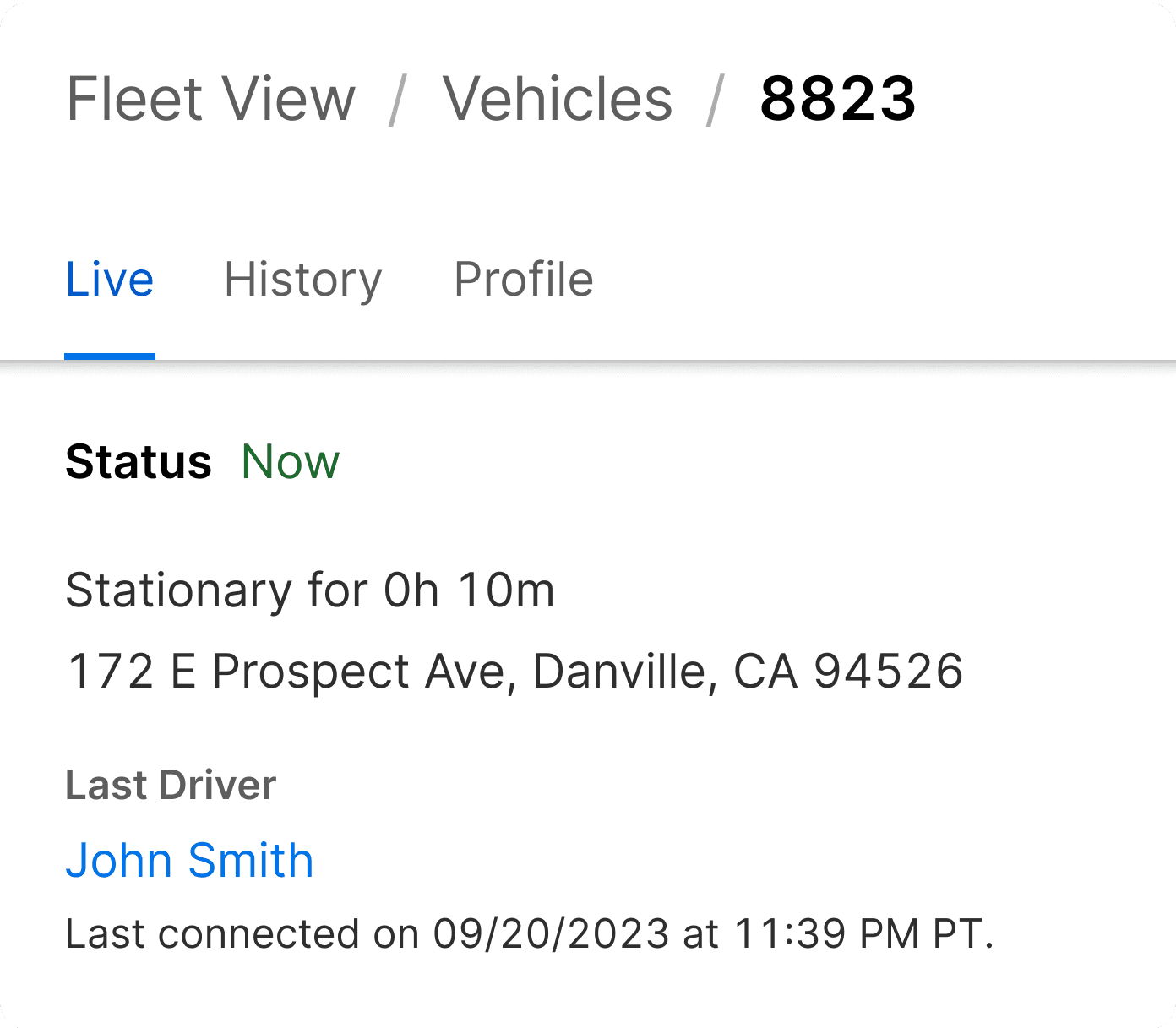The height and width of the screenshot is (1028, 1176).
Task: Click the Last connected timestamp line
Action: tap(530, 934)
